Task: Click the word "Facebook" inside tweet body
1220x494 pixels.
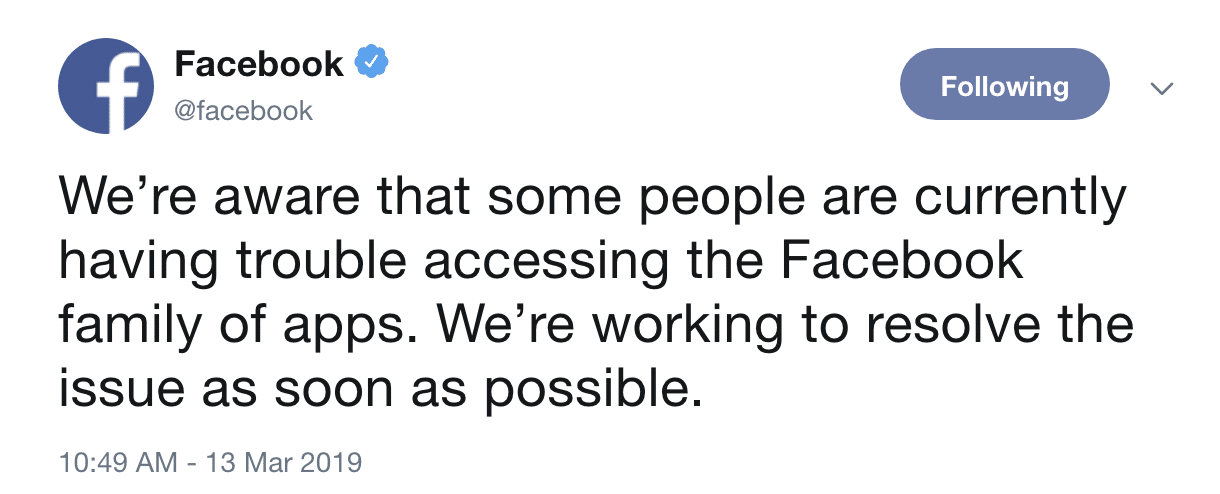Action: [x=900, y=262]
